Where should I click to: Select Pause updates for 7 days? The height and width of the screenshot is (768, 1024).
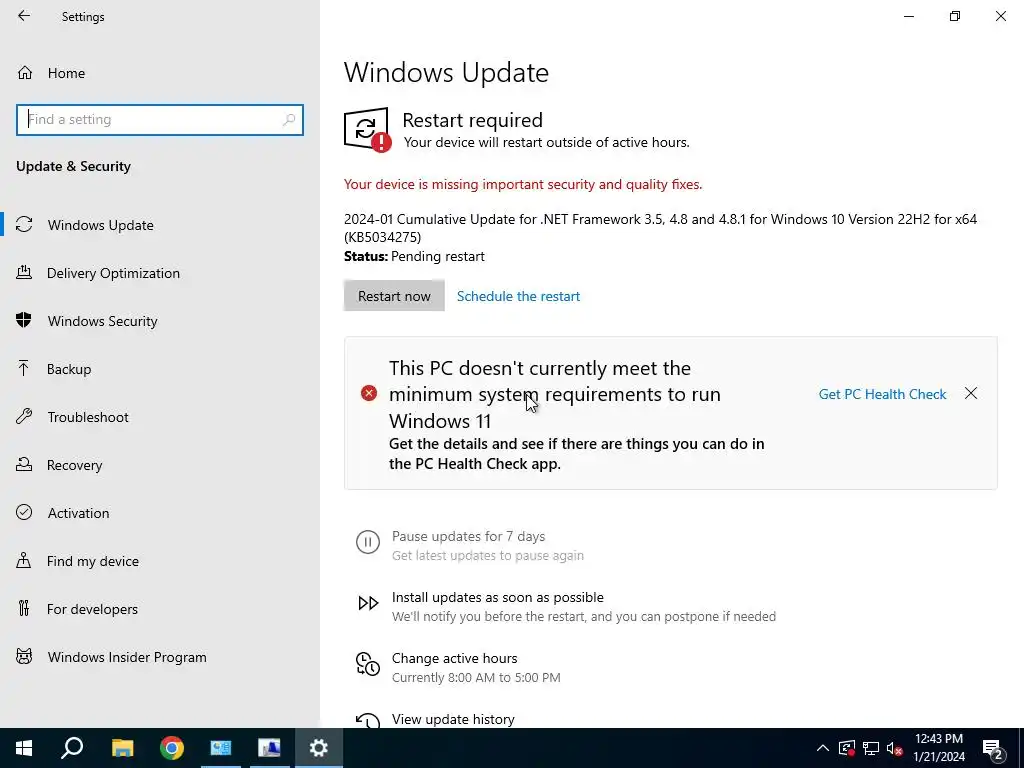point(468,536)
